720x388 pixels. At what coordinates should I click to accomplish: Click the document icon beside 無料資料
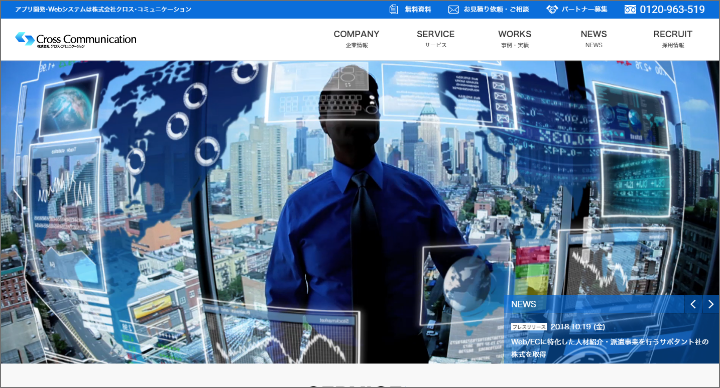pos(394,9)
